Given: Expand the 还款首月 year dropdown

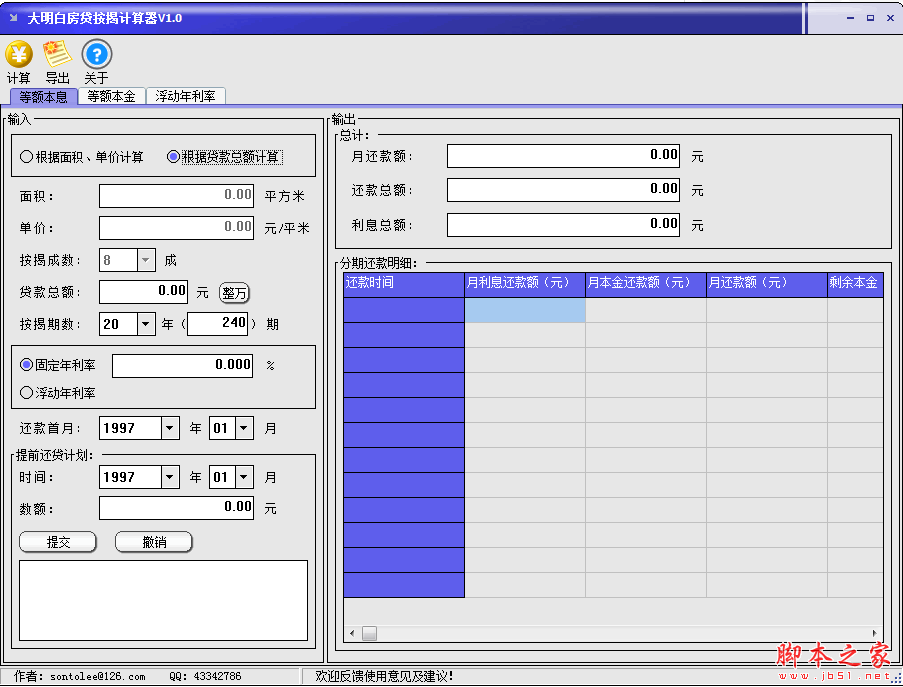Looking at the screenshot, I should [x=169, y=428].
